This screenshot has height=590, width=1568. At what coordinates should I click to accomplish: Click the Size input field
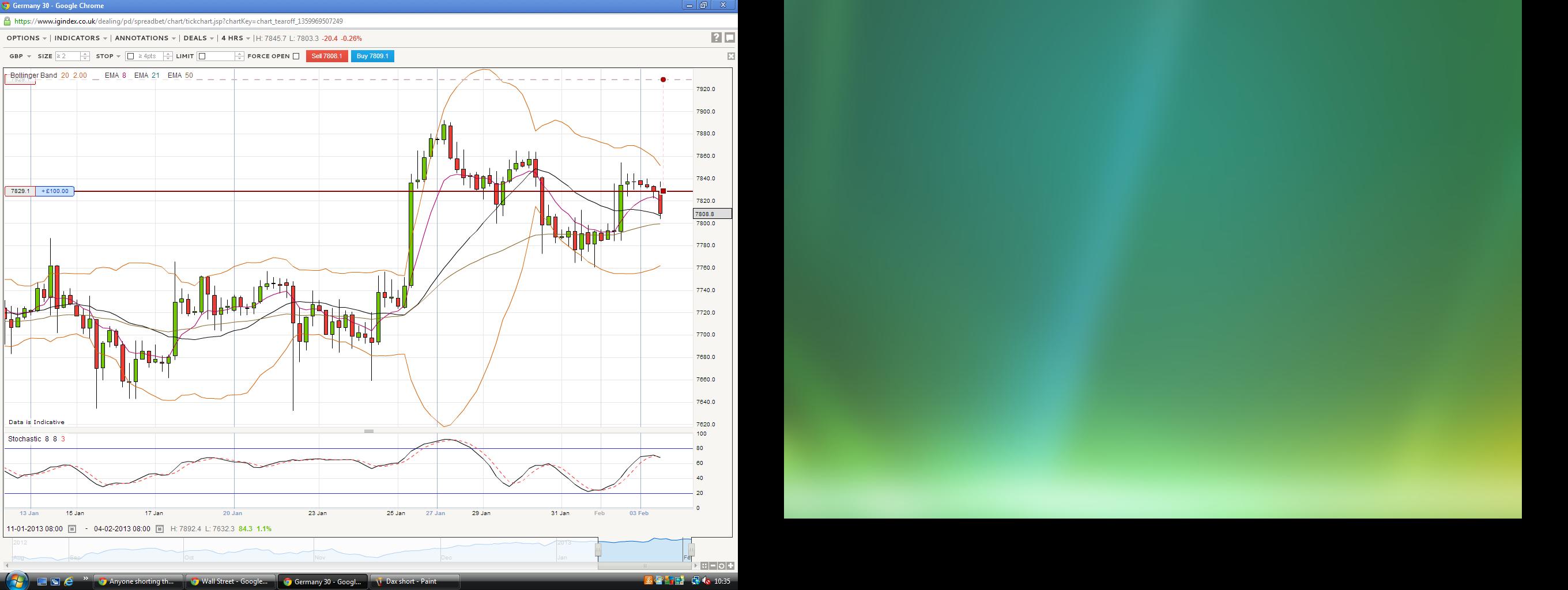pyautogui.click(x=67, y=56)
